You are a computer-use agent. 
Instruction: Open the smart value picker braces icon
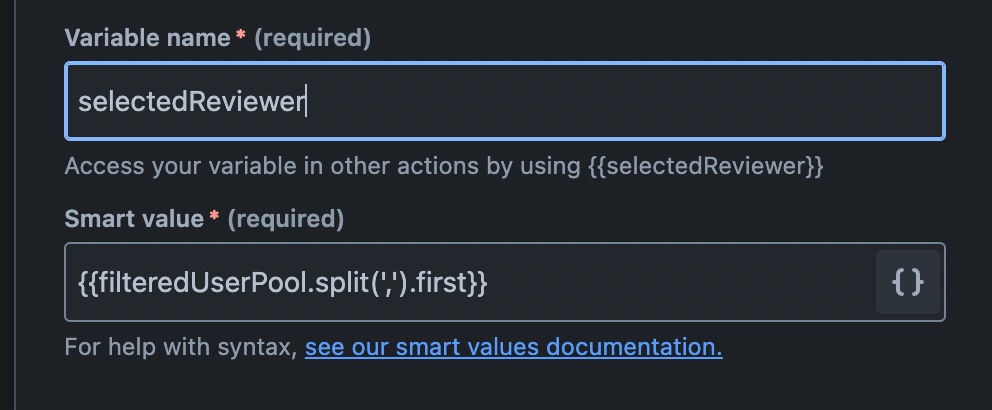(x=908, y=282)
